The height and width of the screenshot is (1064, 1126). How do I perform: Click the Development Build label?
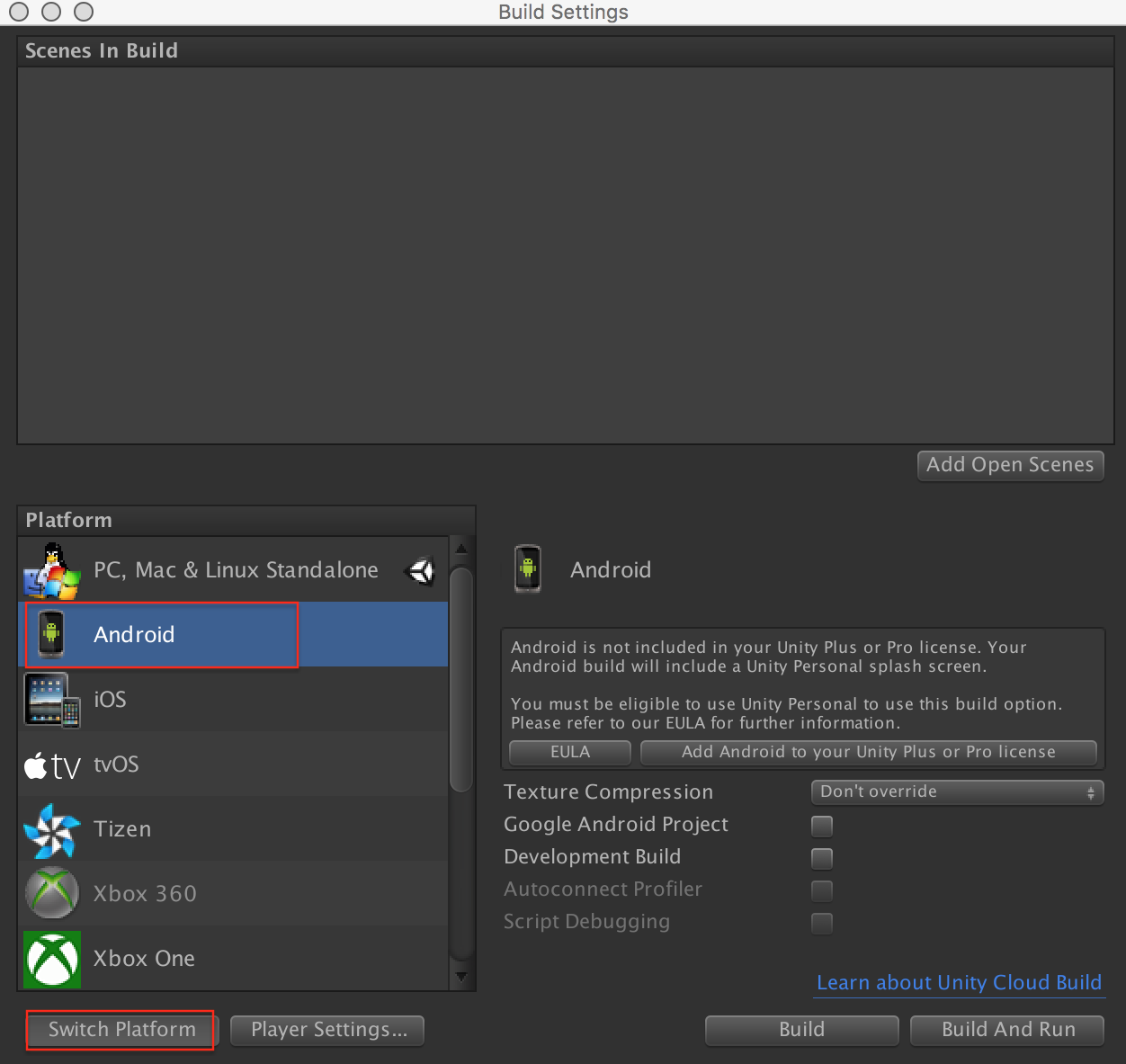click(592, 856)
